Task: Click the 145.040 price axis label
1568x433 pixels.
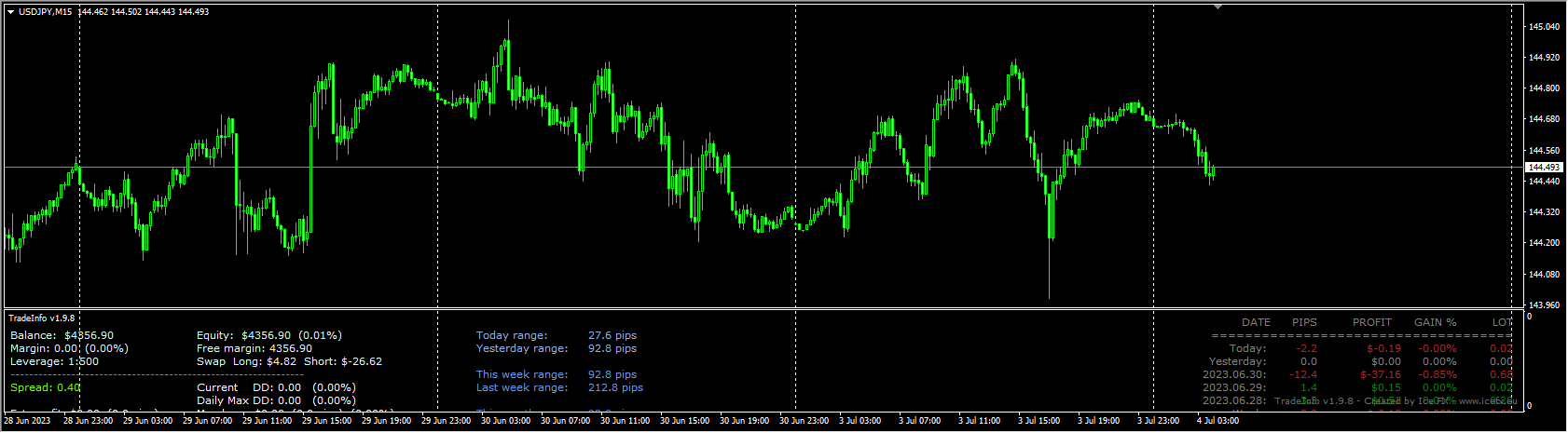Action: coord(1545,27)
